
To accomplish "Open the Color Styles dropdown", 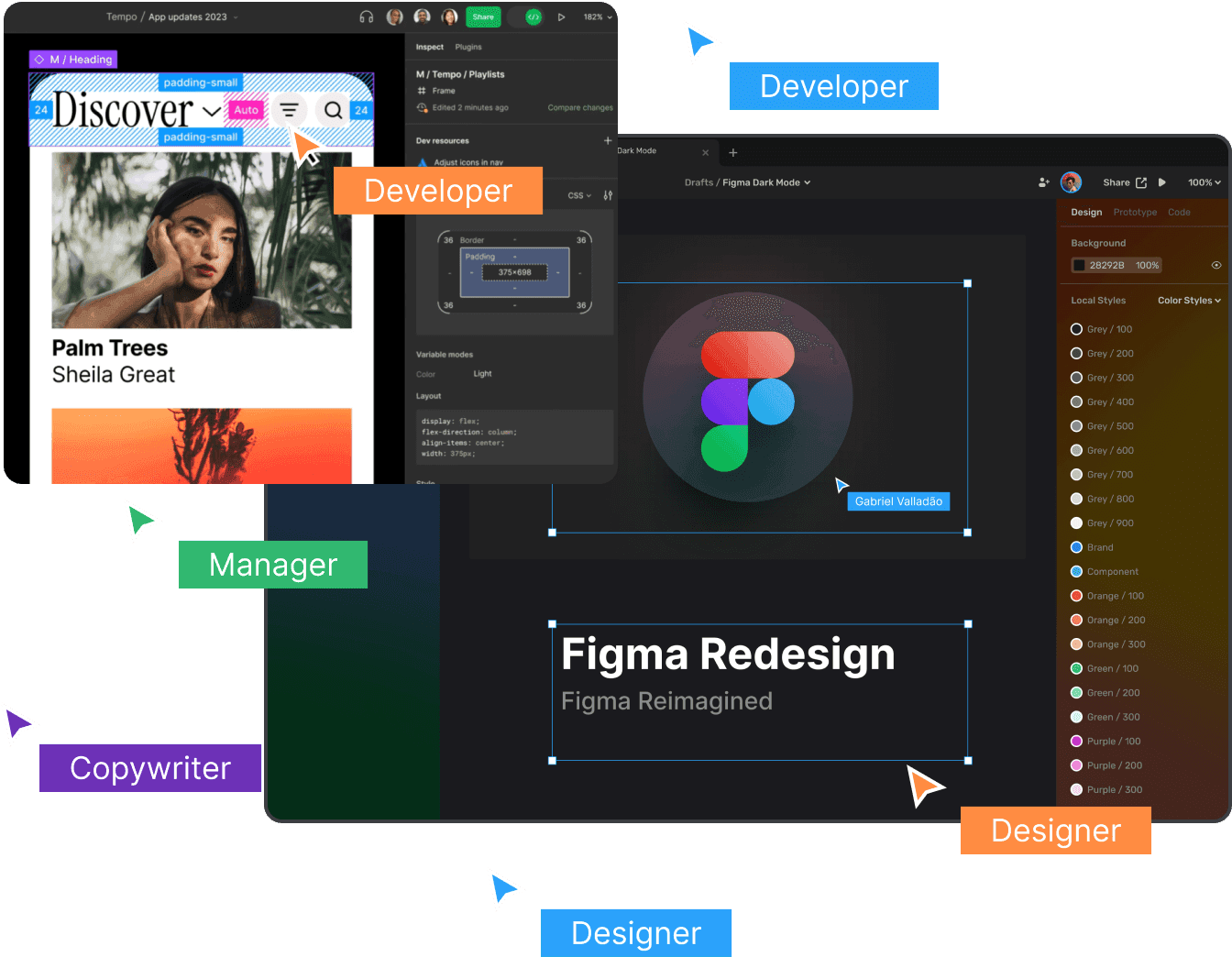I will (1189, 300).
